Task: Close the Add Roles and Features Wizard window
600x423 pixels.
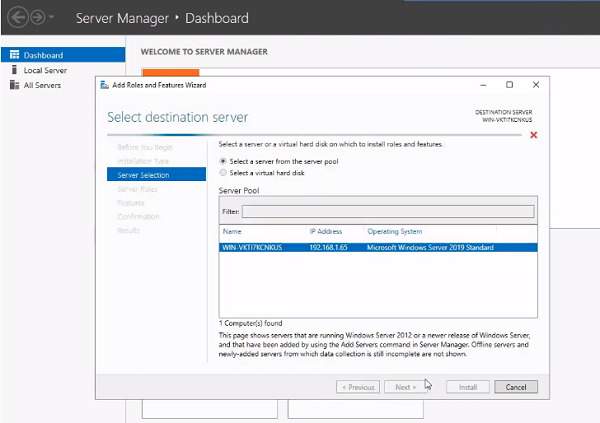Action: [x=536, y=85]
